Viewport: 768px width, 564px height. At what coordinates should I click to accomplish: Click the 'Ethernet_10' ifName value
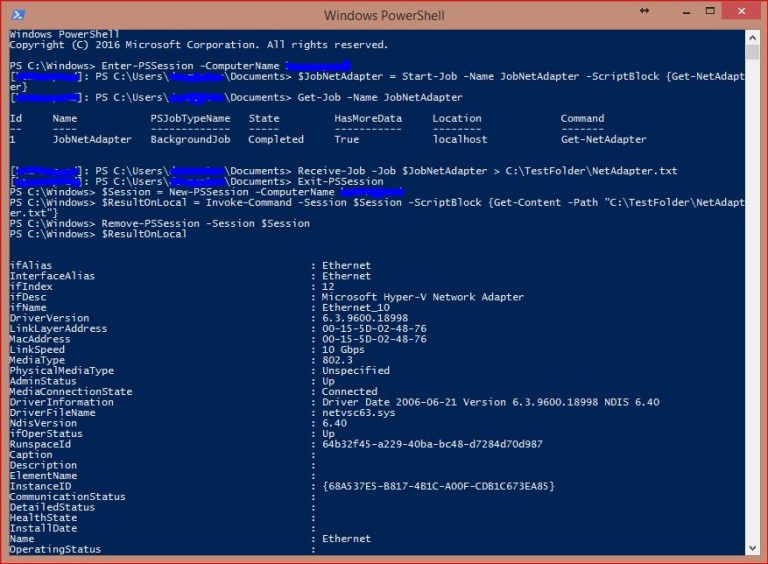pyautogui.click(x=356, y=308)
